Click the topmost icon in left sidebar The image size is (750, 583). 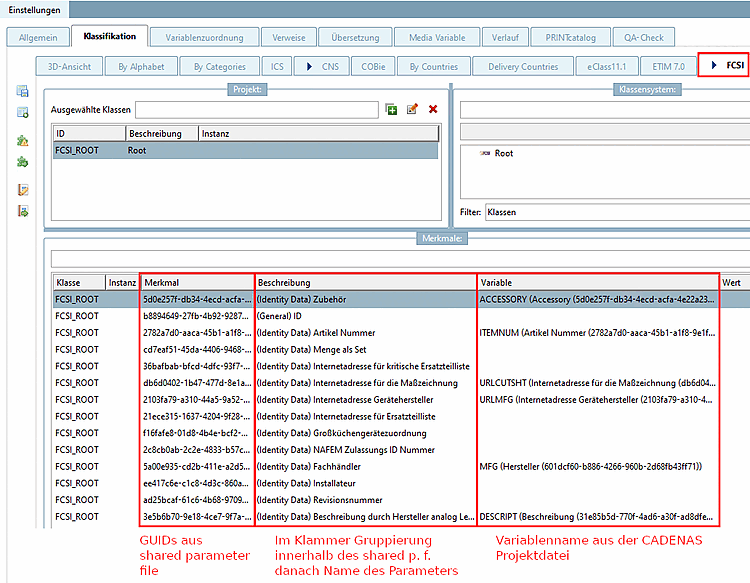pos(22,92)
